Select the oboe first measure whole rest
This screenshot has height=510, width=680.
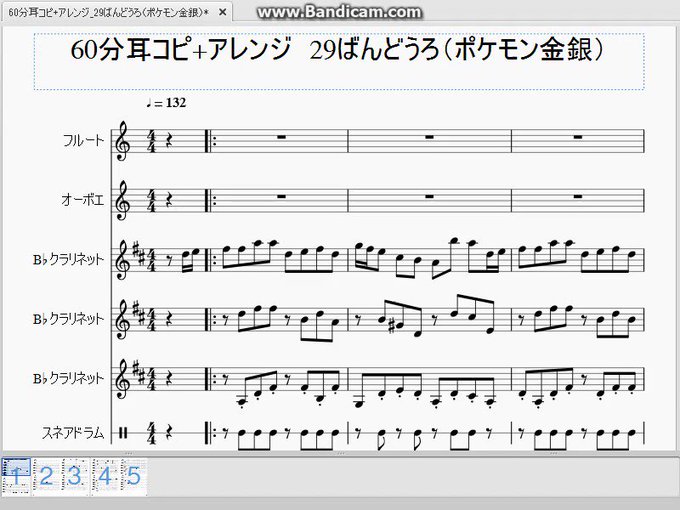pyautogui.click(x=281, y=196)
